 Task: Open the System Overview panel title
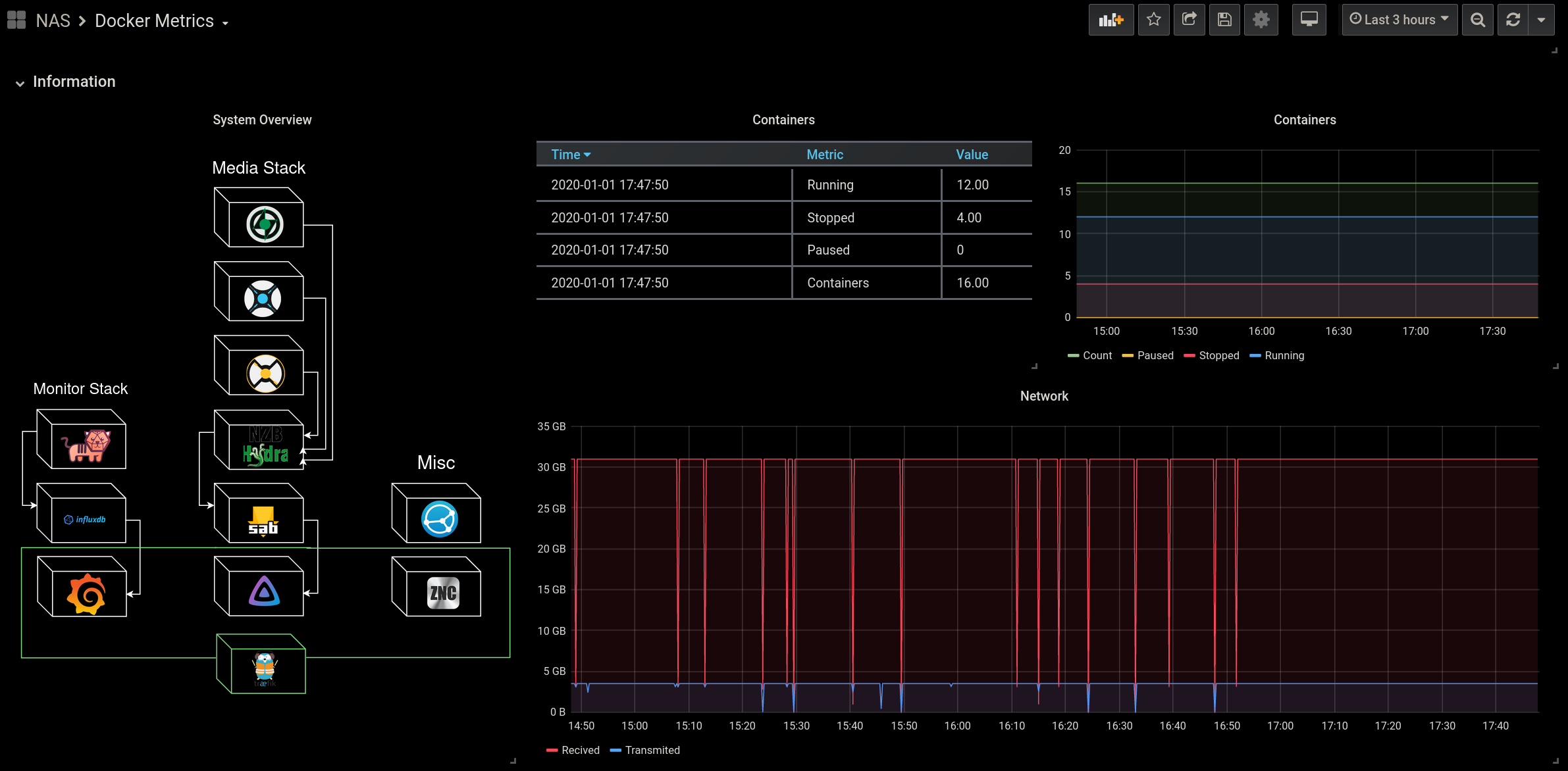pos(262,120)
